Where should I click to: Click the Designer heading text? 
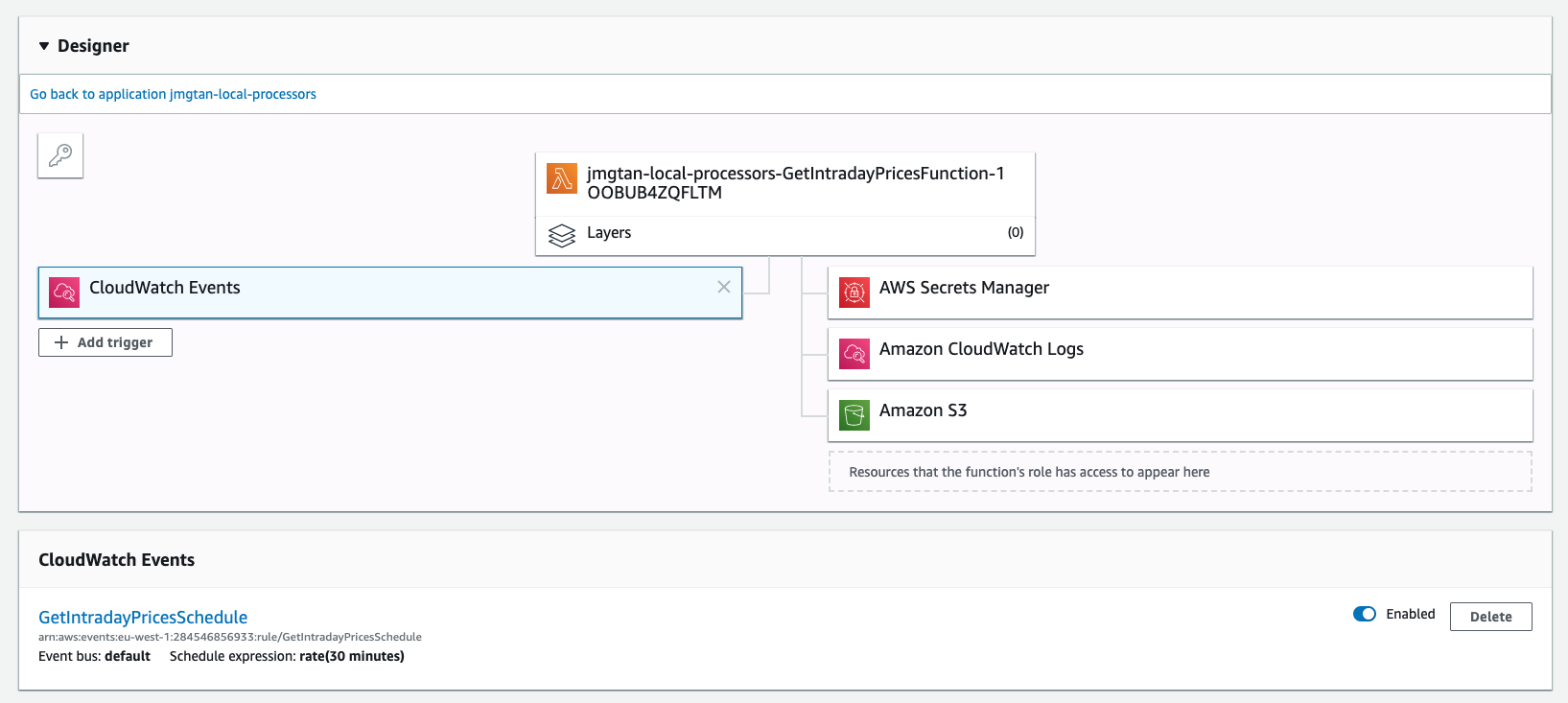coord(93,46)
